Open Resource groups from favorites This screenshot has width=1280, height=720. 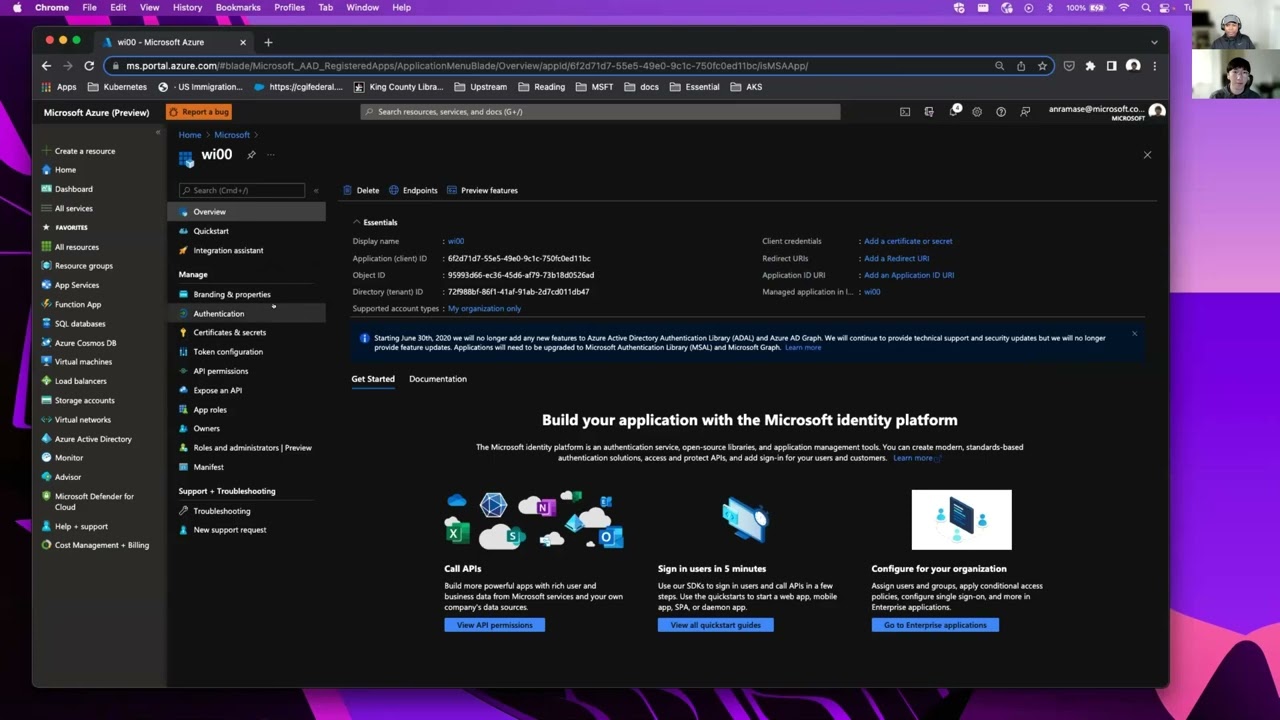(83, 266)
